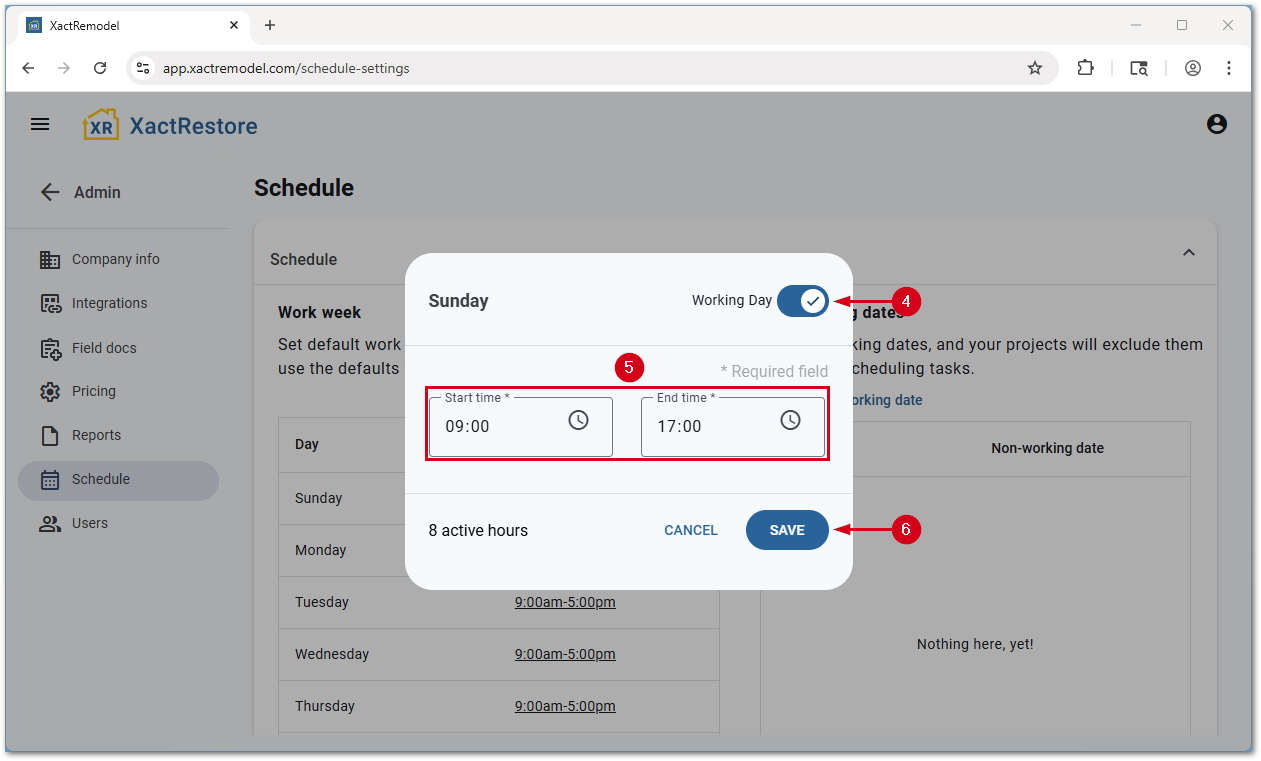Click the SAVE button
The height and width of the screenshot is (761, 1261).
pos(787,530)
